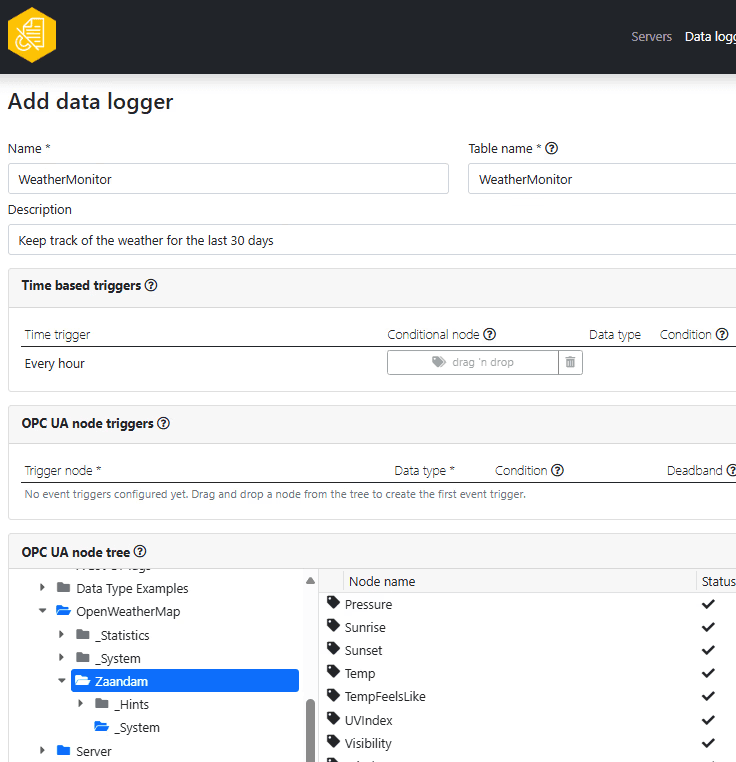Collapse the Zaandam folder
Viewport: 736px width, 762px height.
pos(62,680)
